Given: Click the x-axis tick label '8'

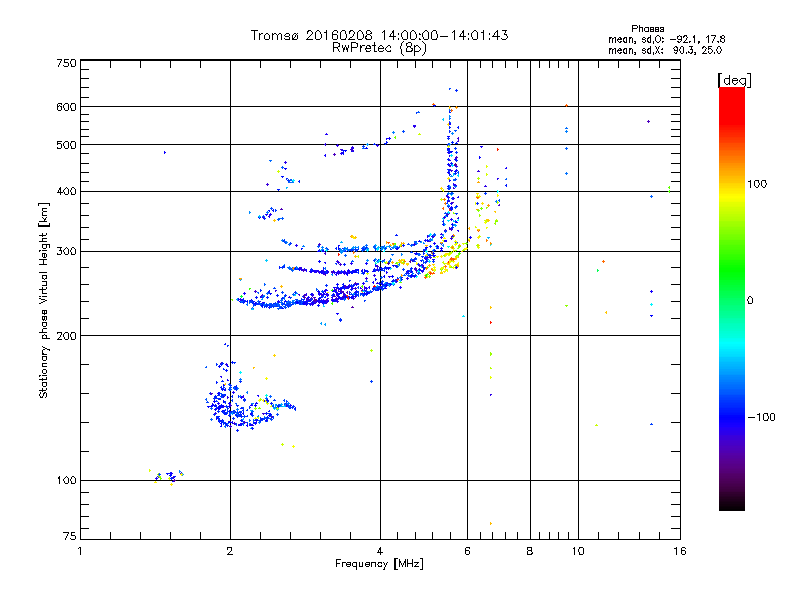Looking at the screenshot, I should 530,551.
